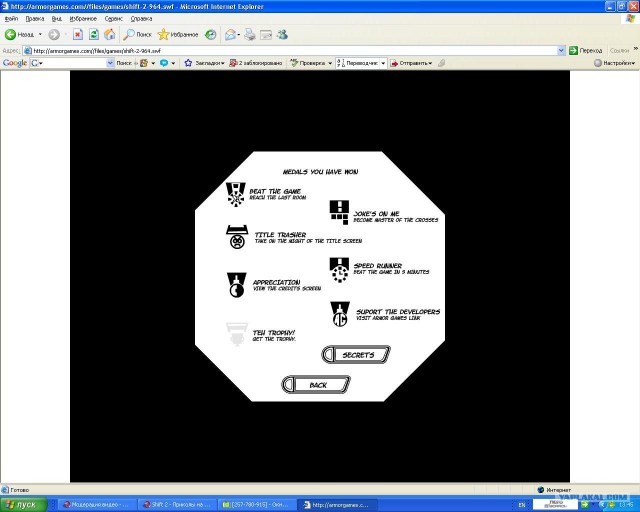
Task: Switch to '[257-780-915]' taskbar window
Action: click(x=257, y=505)
